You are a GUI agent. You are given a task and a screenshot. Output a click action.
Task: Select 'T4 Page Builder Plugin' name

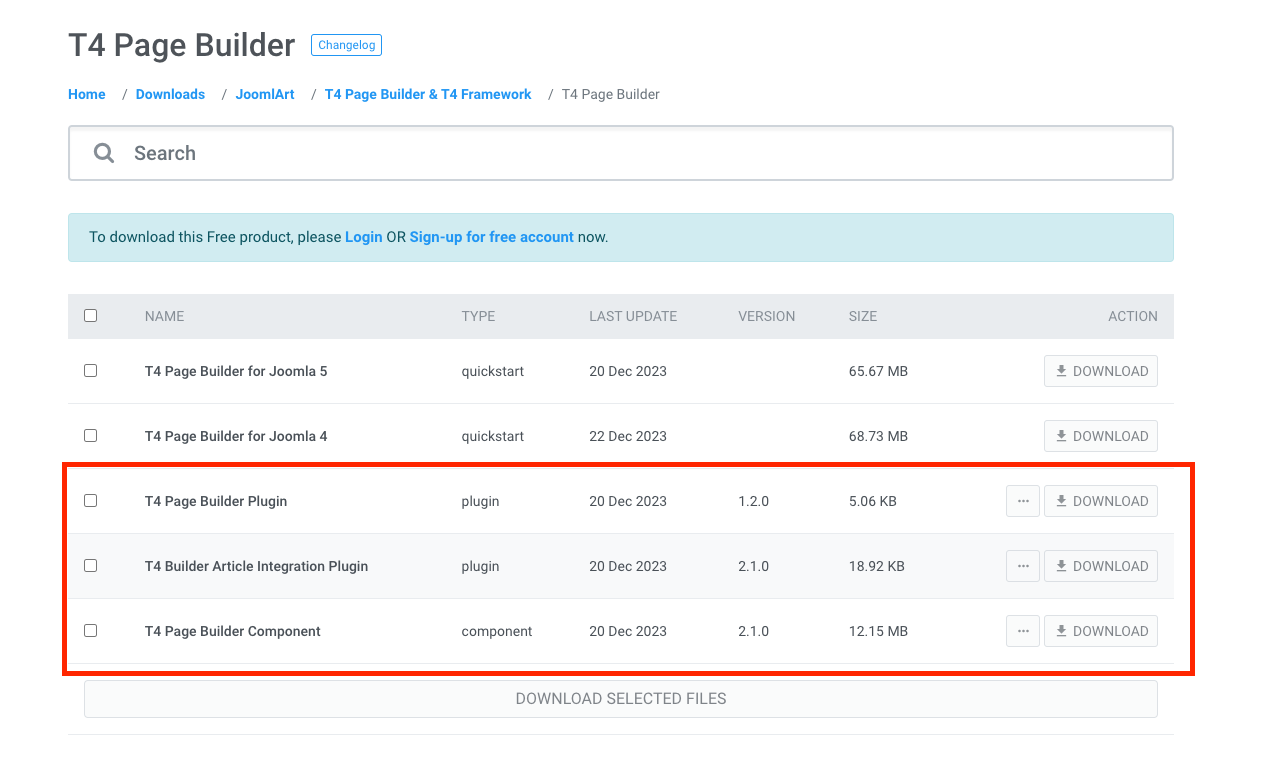pos(216,501)
